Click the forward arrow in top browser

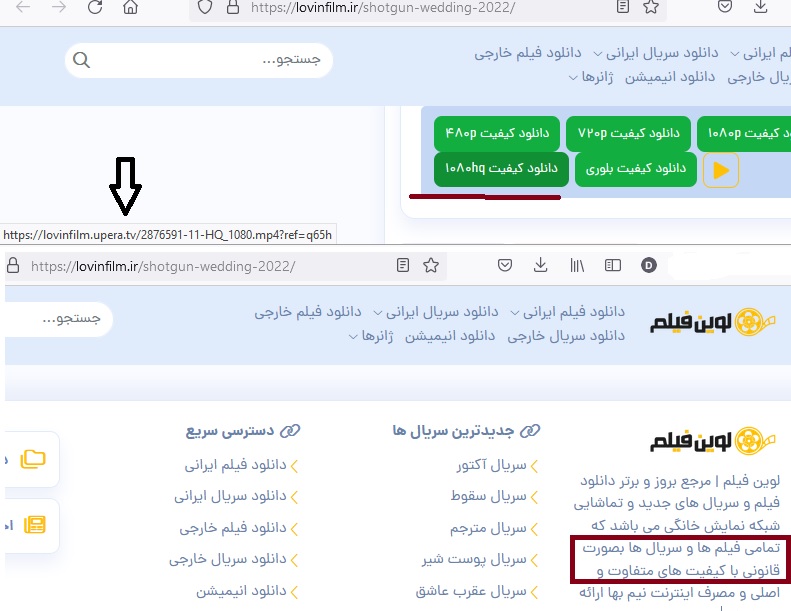(59, 7)
